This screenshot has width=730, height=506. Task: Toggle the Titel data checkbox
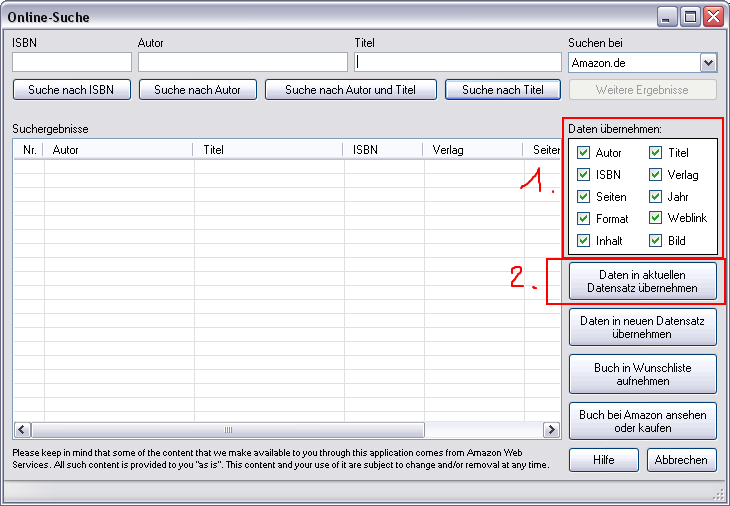click(x=656, y=153)
